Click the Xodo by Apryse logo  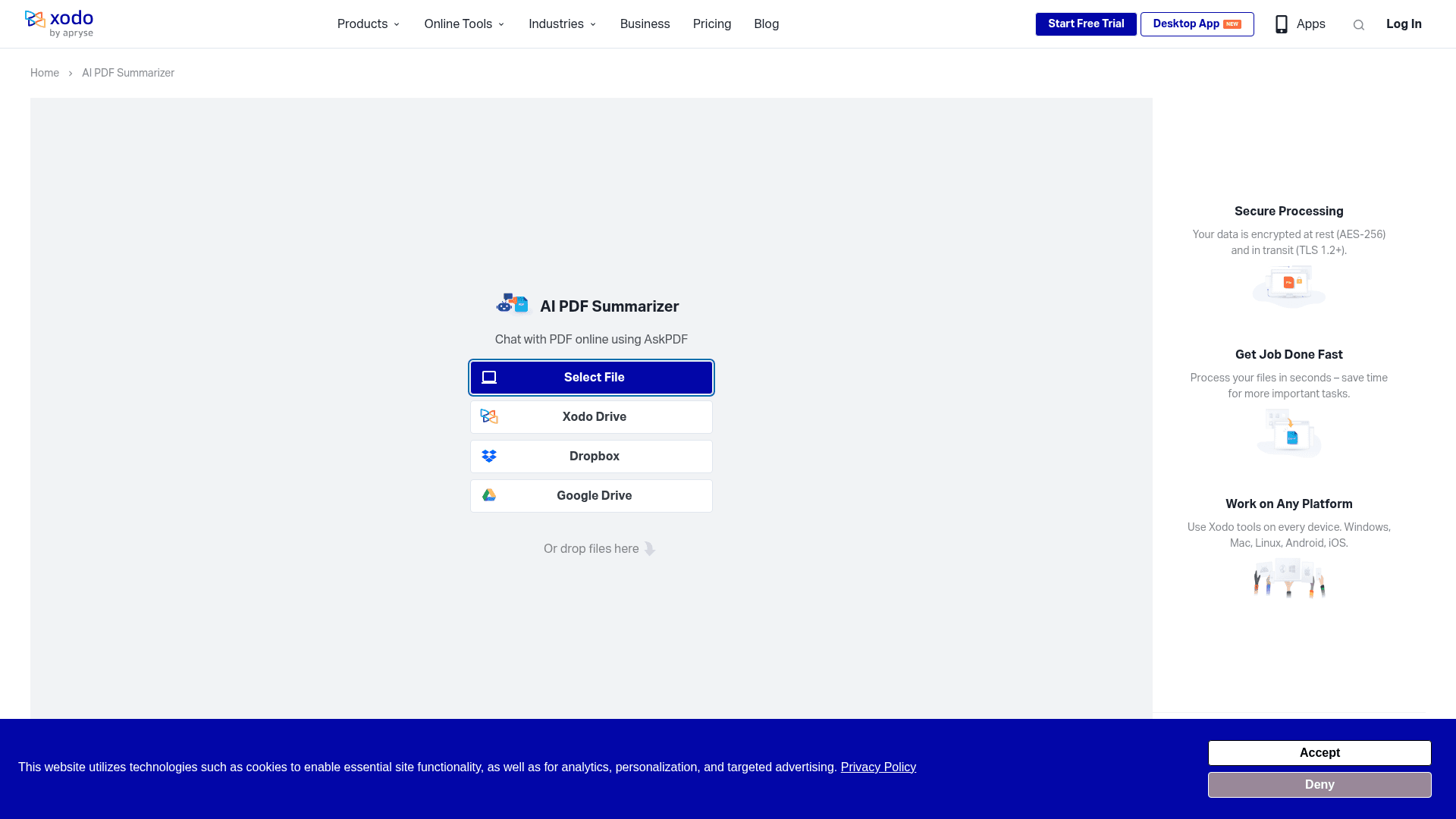[59, 24]
